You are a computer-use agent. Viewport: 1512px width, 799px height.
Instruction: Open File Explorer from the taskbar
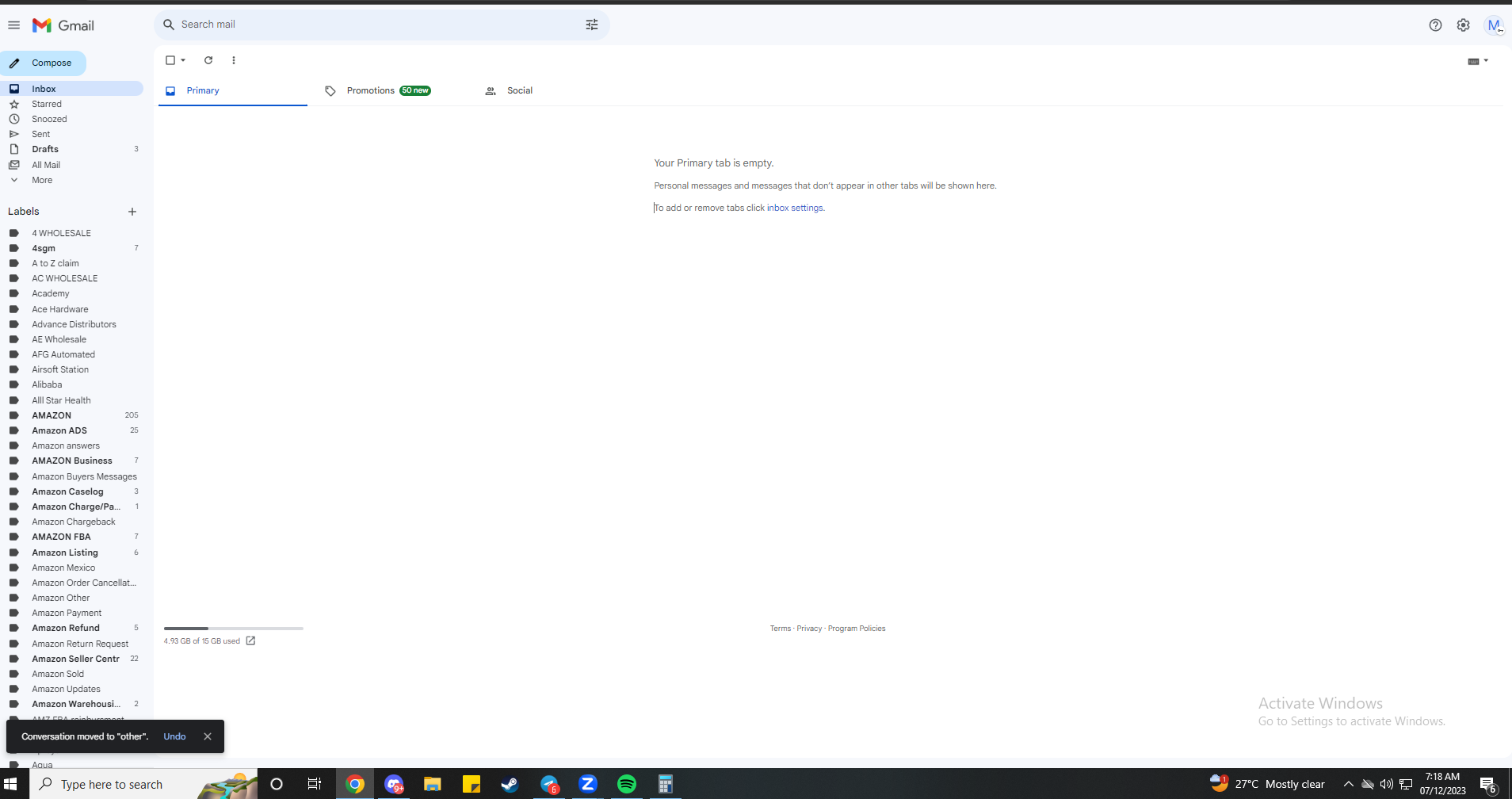pyautogui.click(x=433, y=784)
